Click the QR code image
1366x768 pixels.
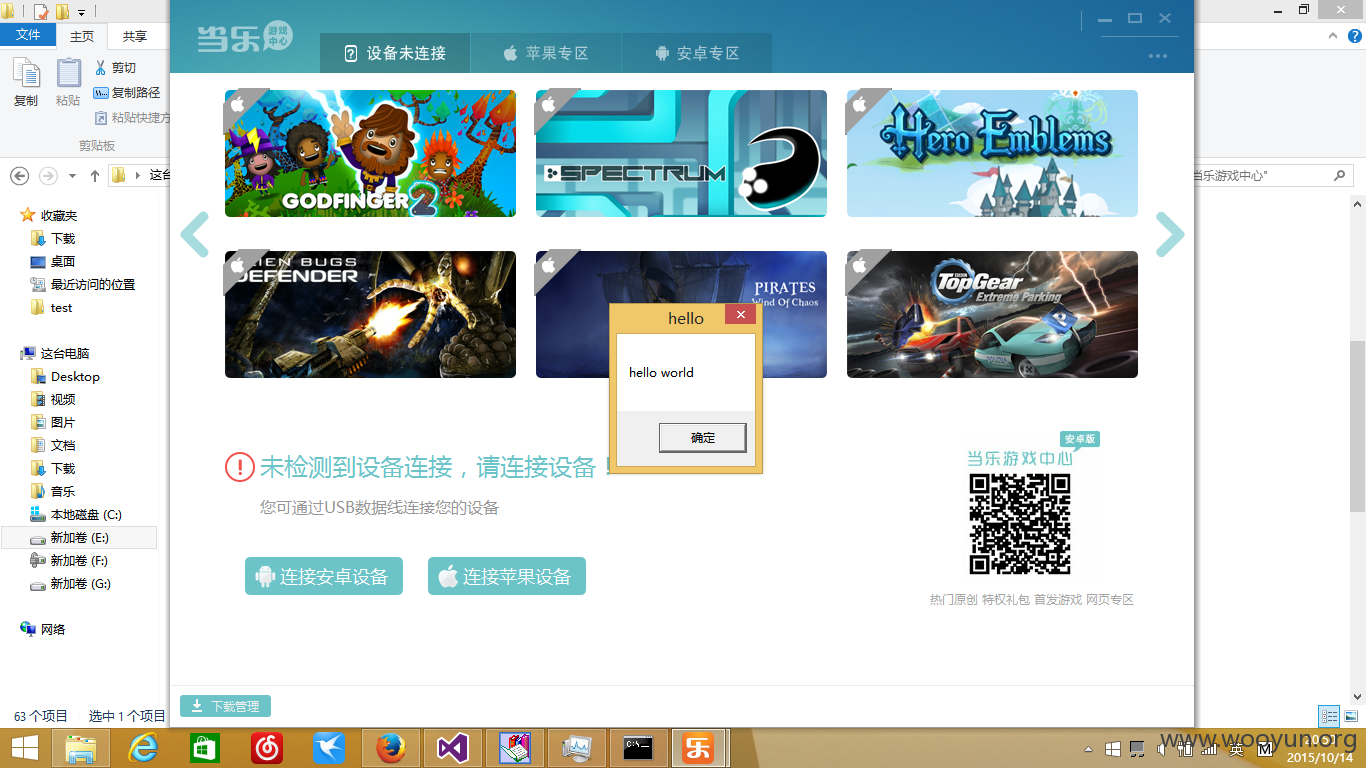click(1020, 524)
